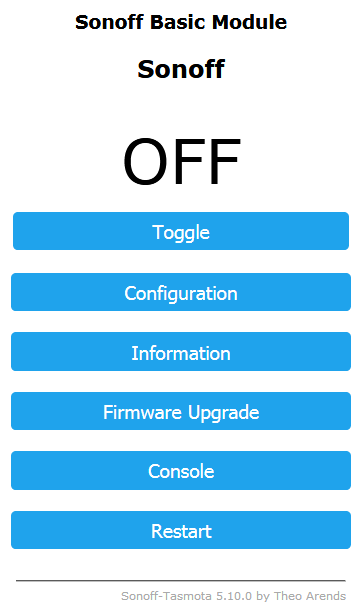Click the Restart button
This screenshot has width=362, height=612.
pos(181,530)
